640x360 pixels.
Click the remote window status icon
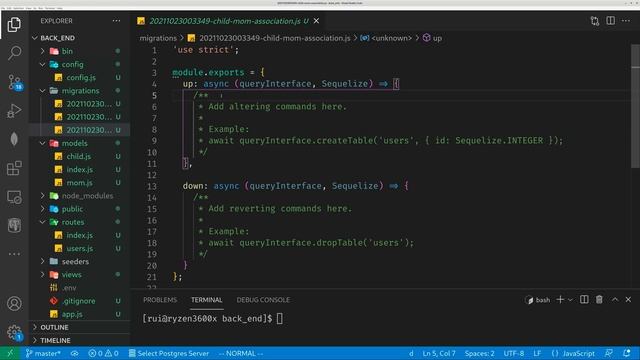[10, 353]
